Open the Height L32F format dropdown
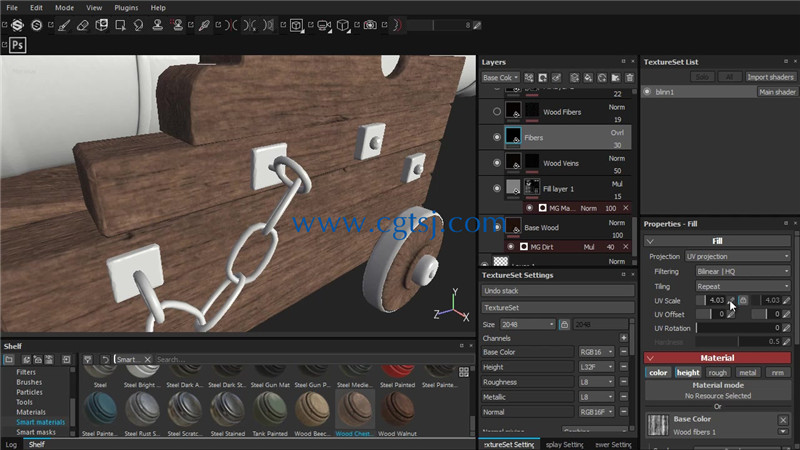The image size is (800, 450). pyautogui.click(x=596, y=367)
